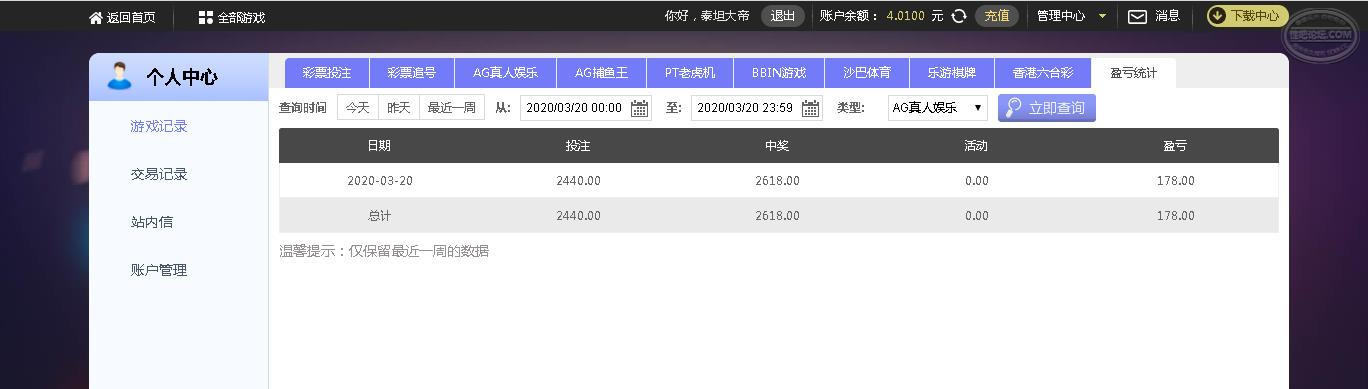This screenshot has height=389, width=1368.
Task: Click the 总计 row label
Action: pos(379,216)
